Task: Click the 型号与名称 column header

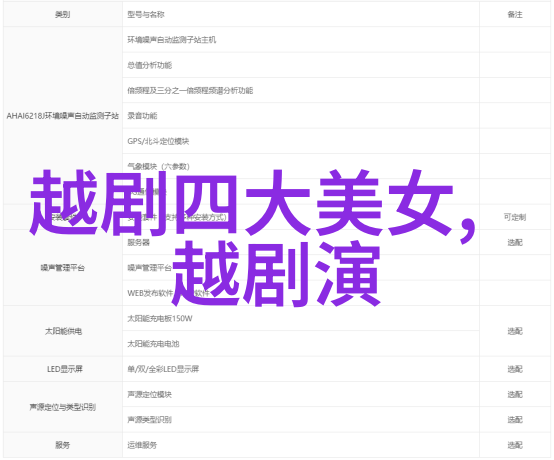Action: [x=301, y=14]
